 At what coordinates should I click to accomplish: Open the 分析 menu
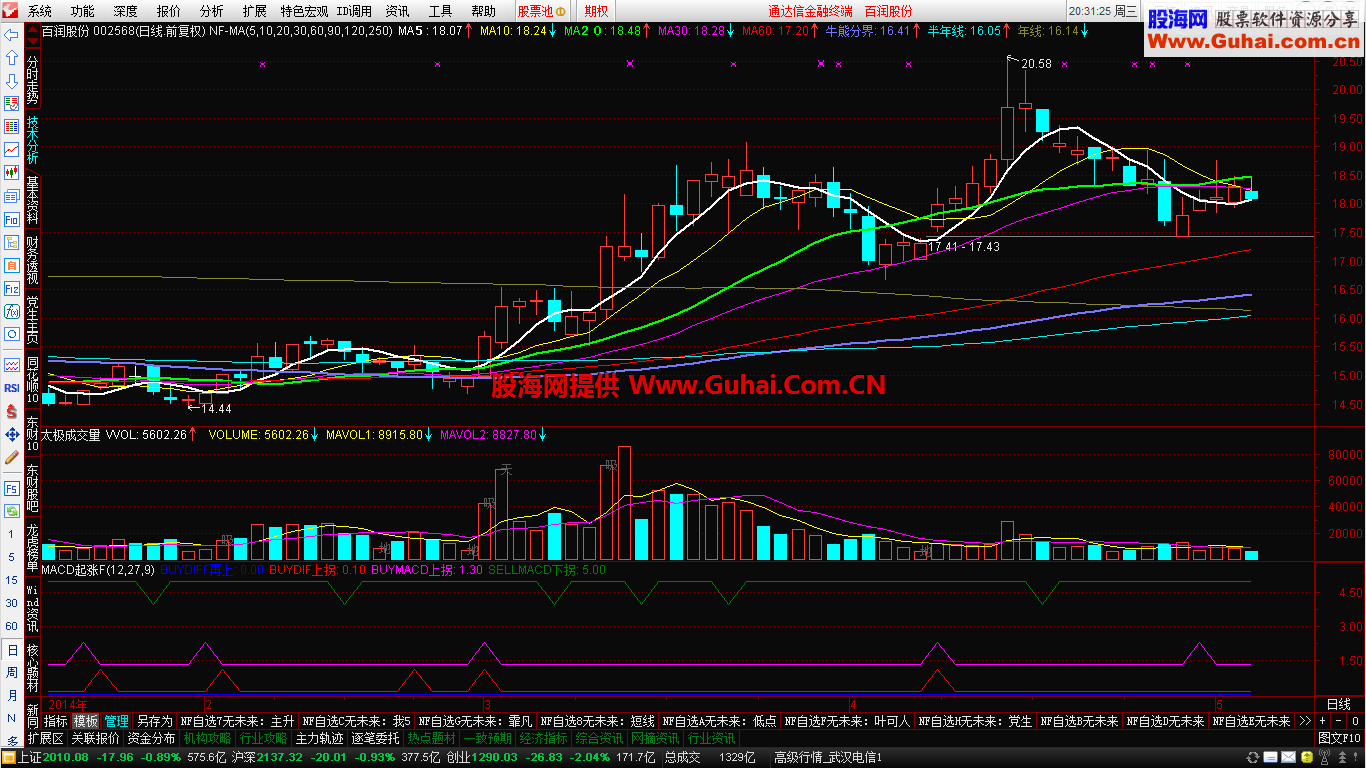pyautogui.click(x=212, y=11)
